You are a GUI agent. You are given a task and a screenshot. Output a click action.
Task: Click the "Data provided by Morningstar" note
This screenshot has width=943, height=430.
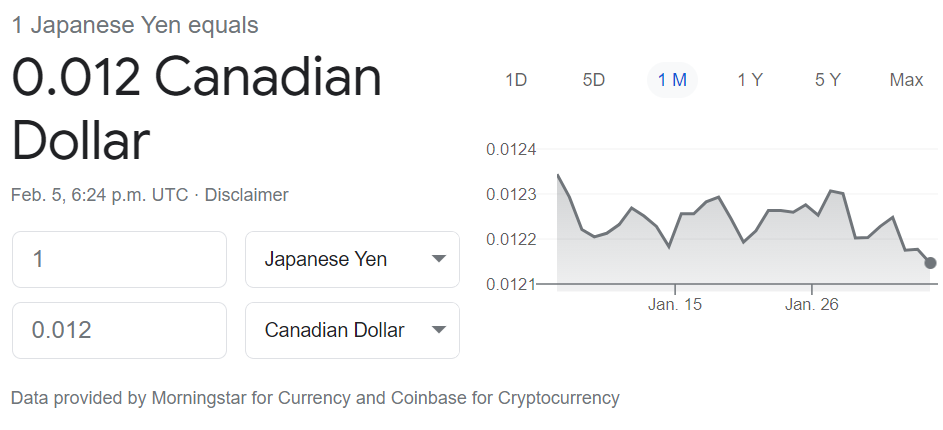(x=315, y=398)
